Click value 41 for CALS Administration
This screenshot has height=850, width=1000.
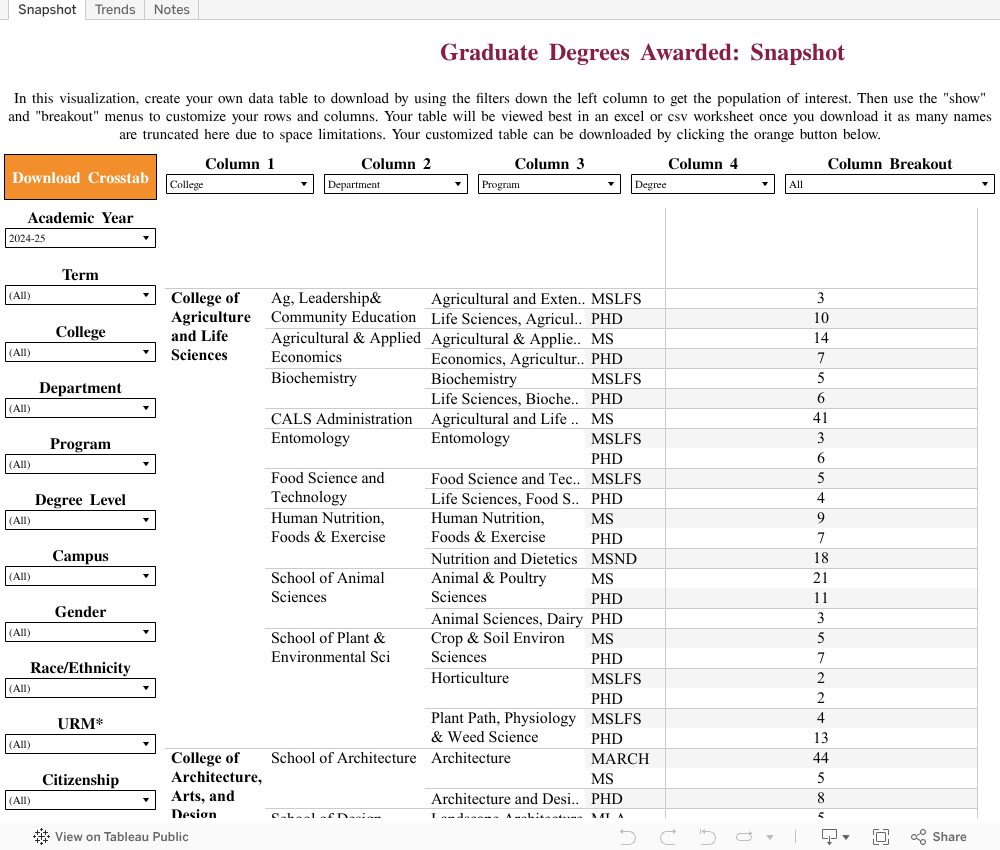click(821, 418)
